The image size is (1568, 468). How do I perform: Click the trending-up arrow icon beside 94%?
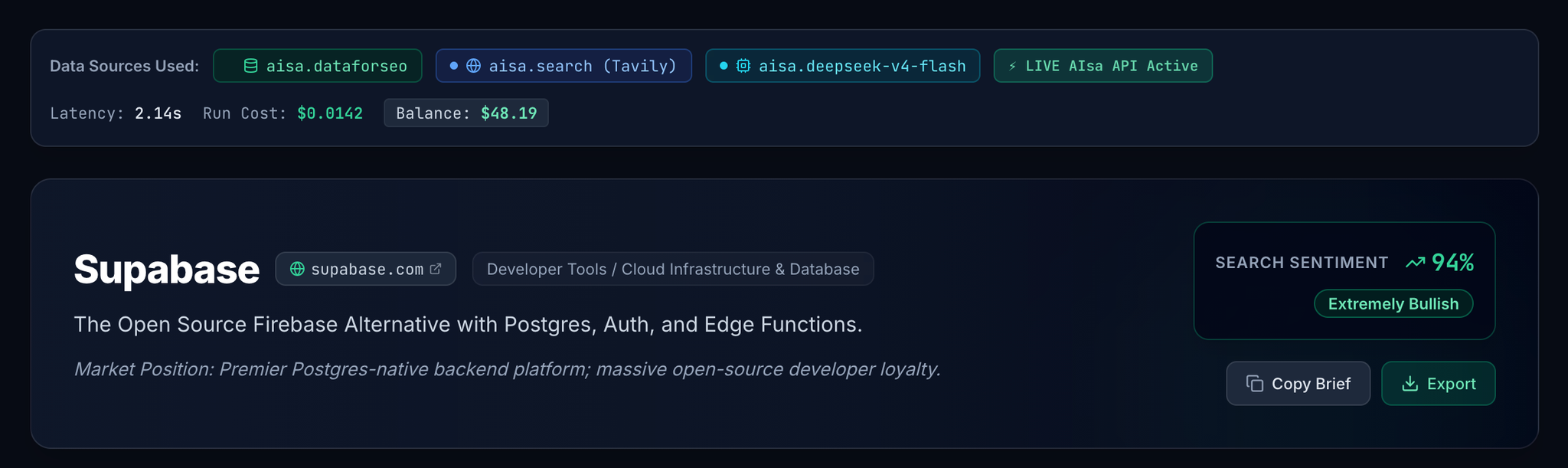[1415, 263]
